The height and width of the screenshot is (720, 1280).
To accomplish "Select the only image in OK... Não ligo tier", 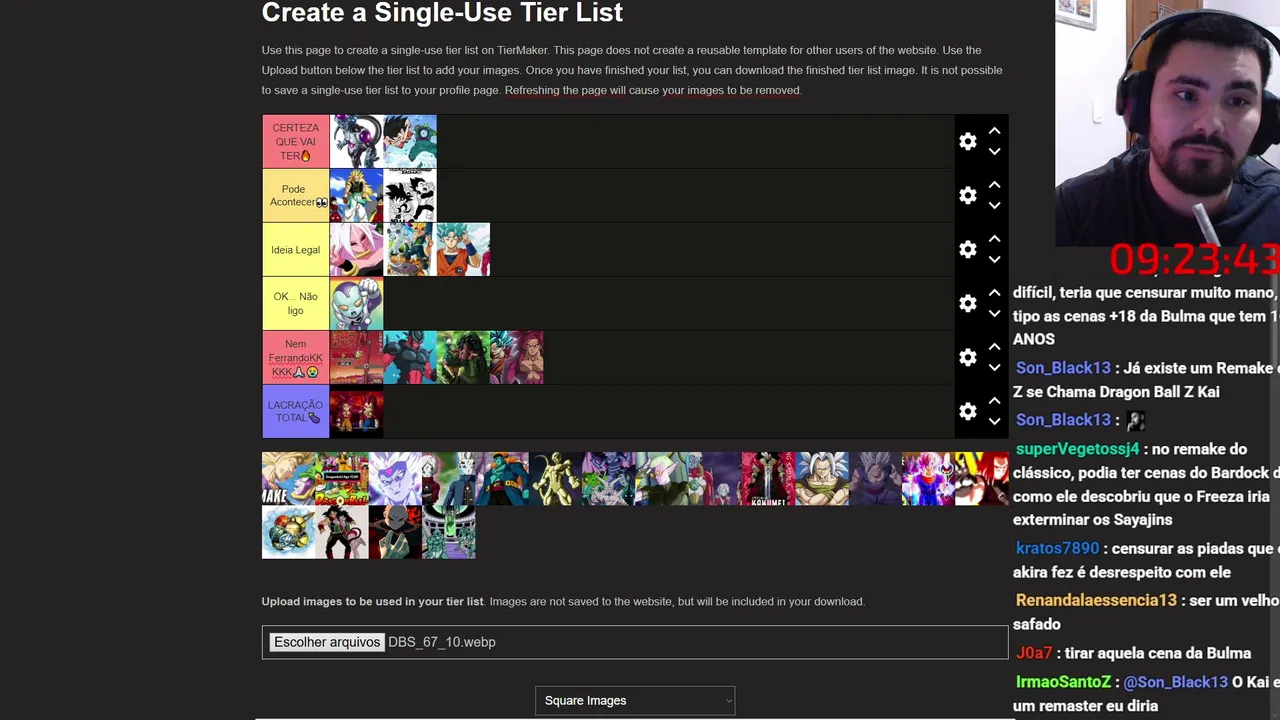I will (356, 304).
